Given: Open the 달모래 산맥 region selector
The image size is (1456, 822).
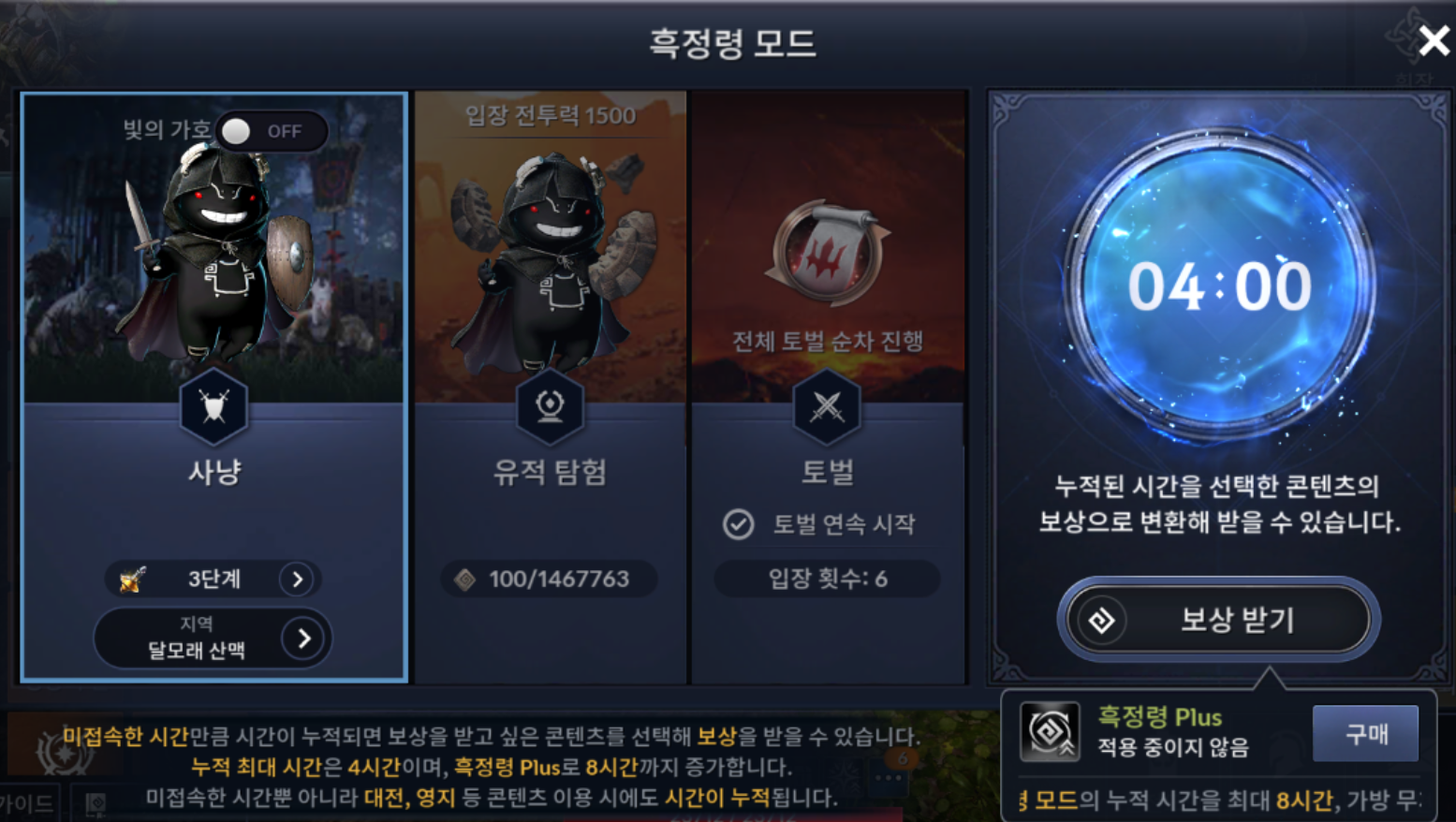Looking at the screenshot, I should click(213, 639).
